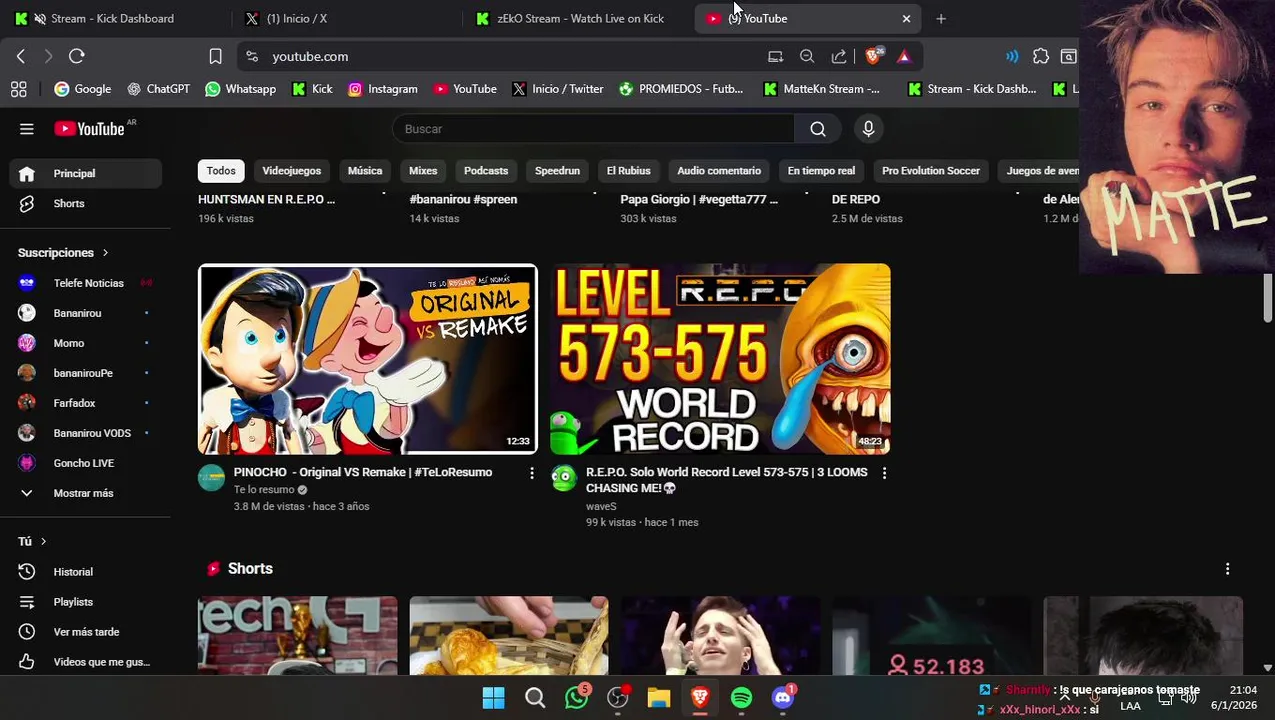Open taskbar search
This screenshot has height=720, width=1275.
(x=535, y=698)
